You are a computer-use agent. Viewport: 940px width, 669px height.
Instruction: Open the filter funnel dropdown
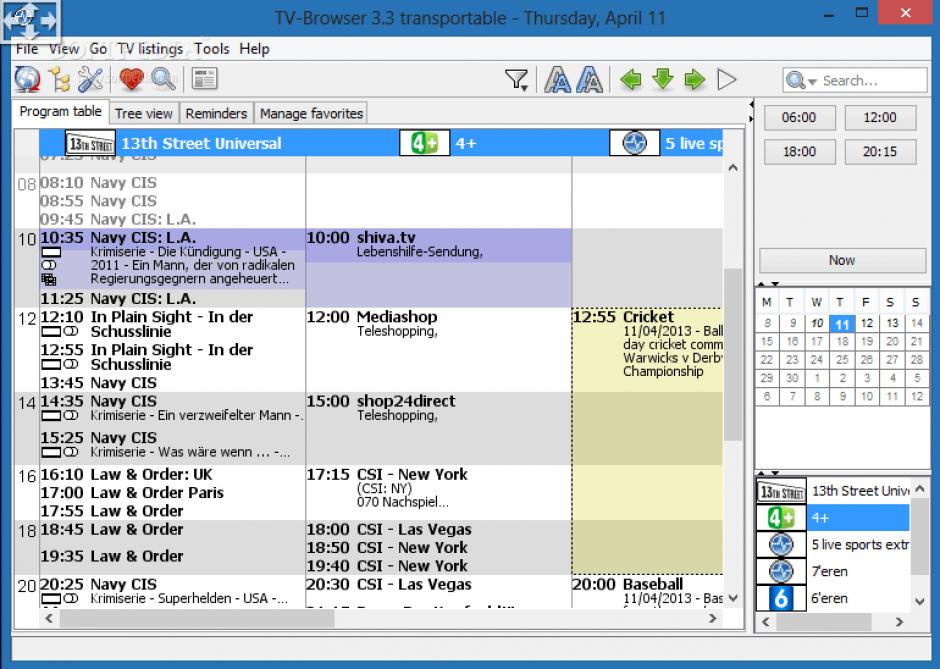(516, 80)
